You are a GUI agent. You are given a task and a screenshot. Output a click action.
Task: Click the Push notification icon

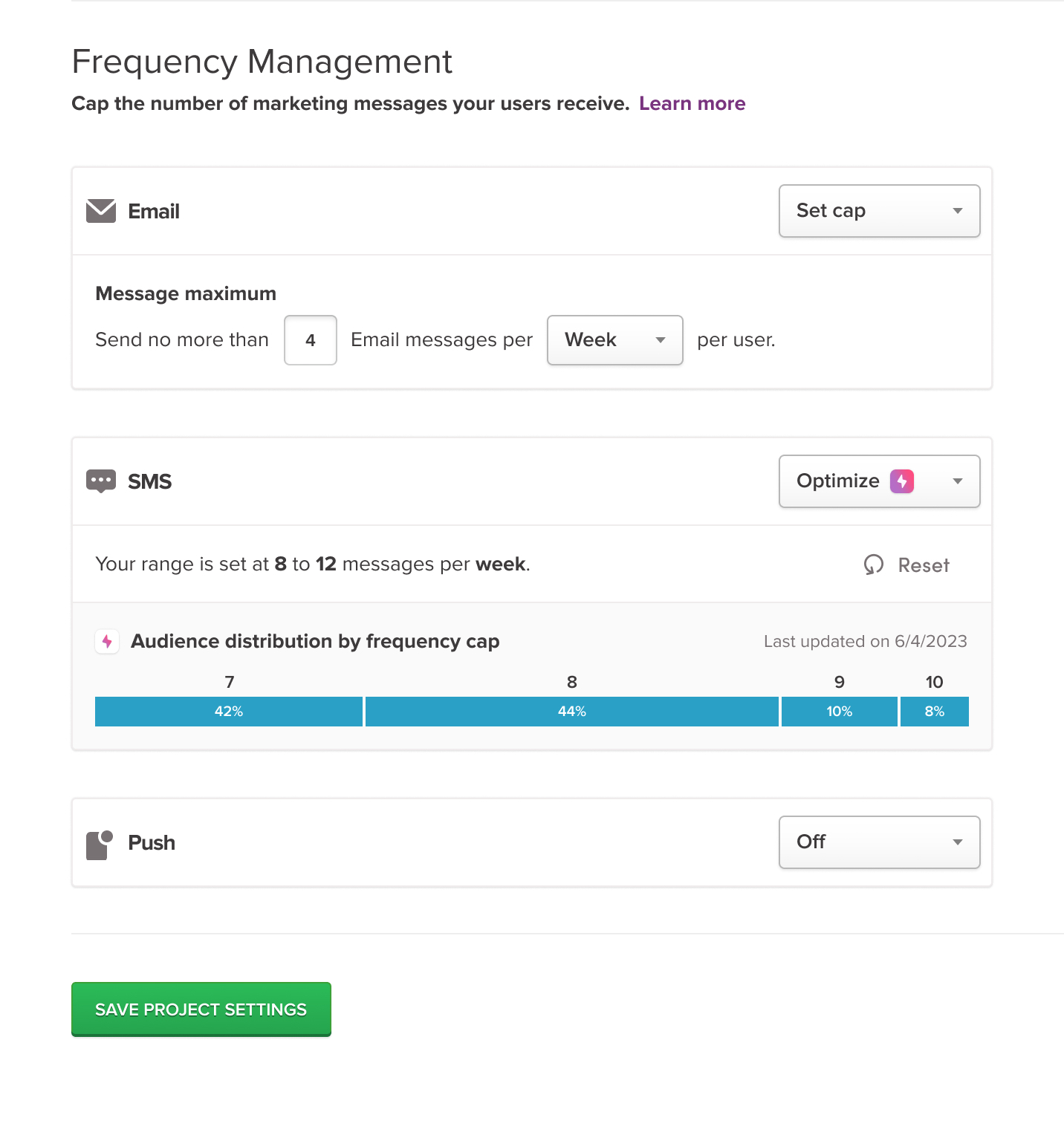coord(100,845)
